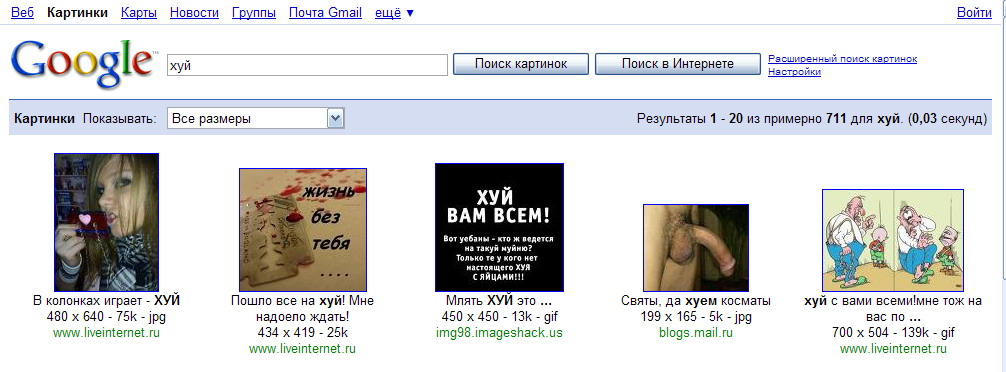Click the Войти sign-in link
The height and width of the screenshot is (372, 1006).
pyautogui.click(x=974, y=13)
